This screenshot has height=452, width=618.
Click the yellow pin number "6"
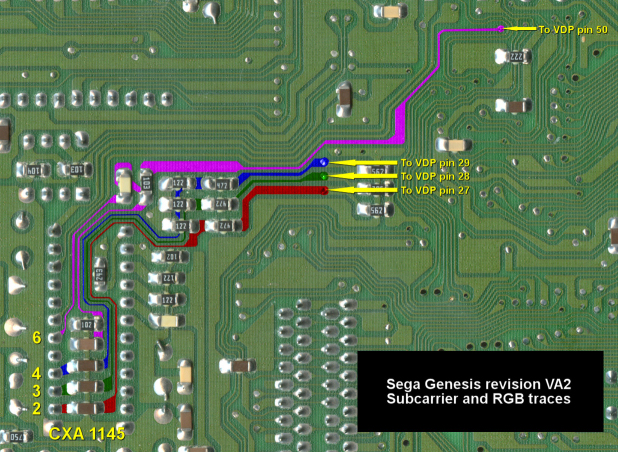click(x=37, y=338)
